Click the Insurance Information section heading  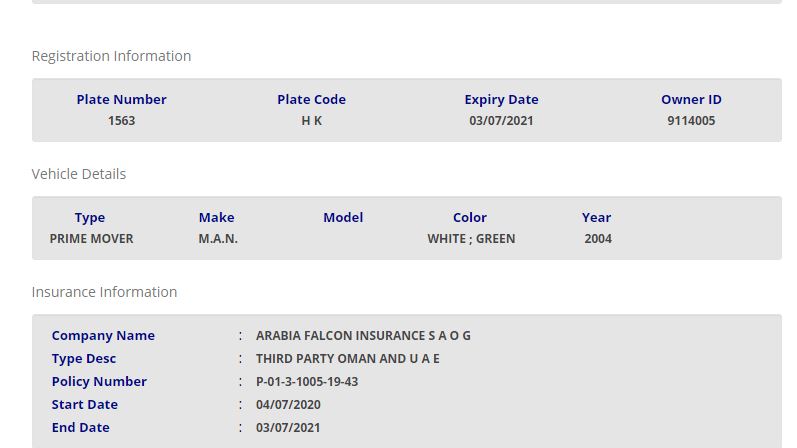tap(104, 292)
